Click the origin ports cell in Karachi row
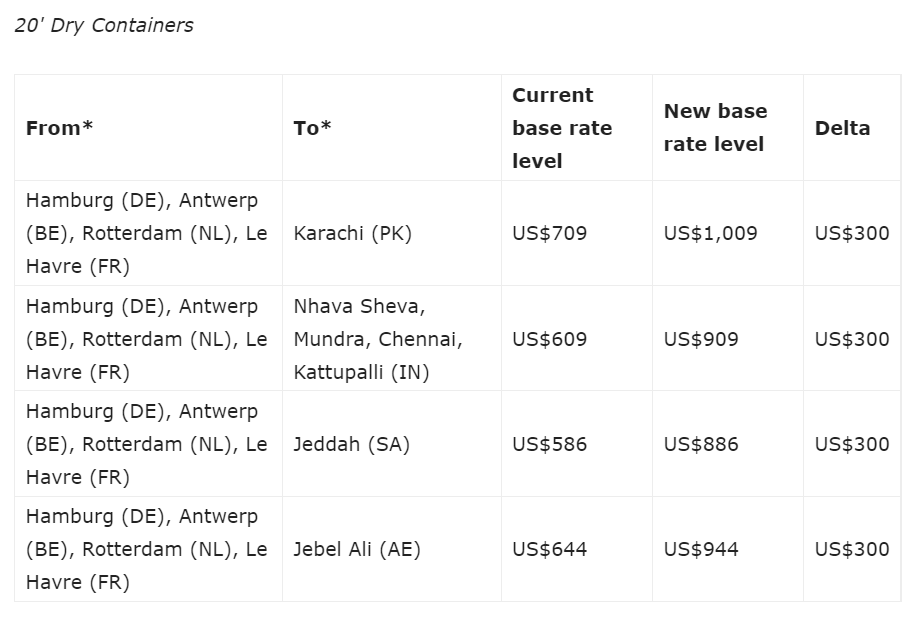Screen dimensions: 915x617 pyautogui.click(x=147, y=234)
